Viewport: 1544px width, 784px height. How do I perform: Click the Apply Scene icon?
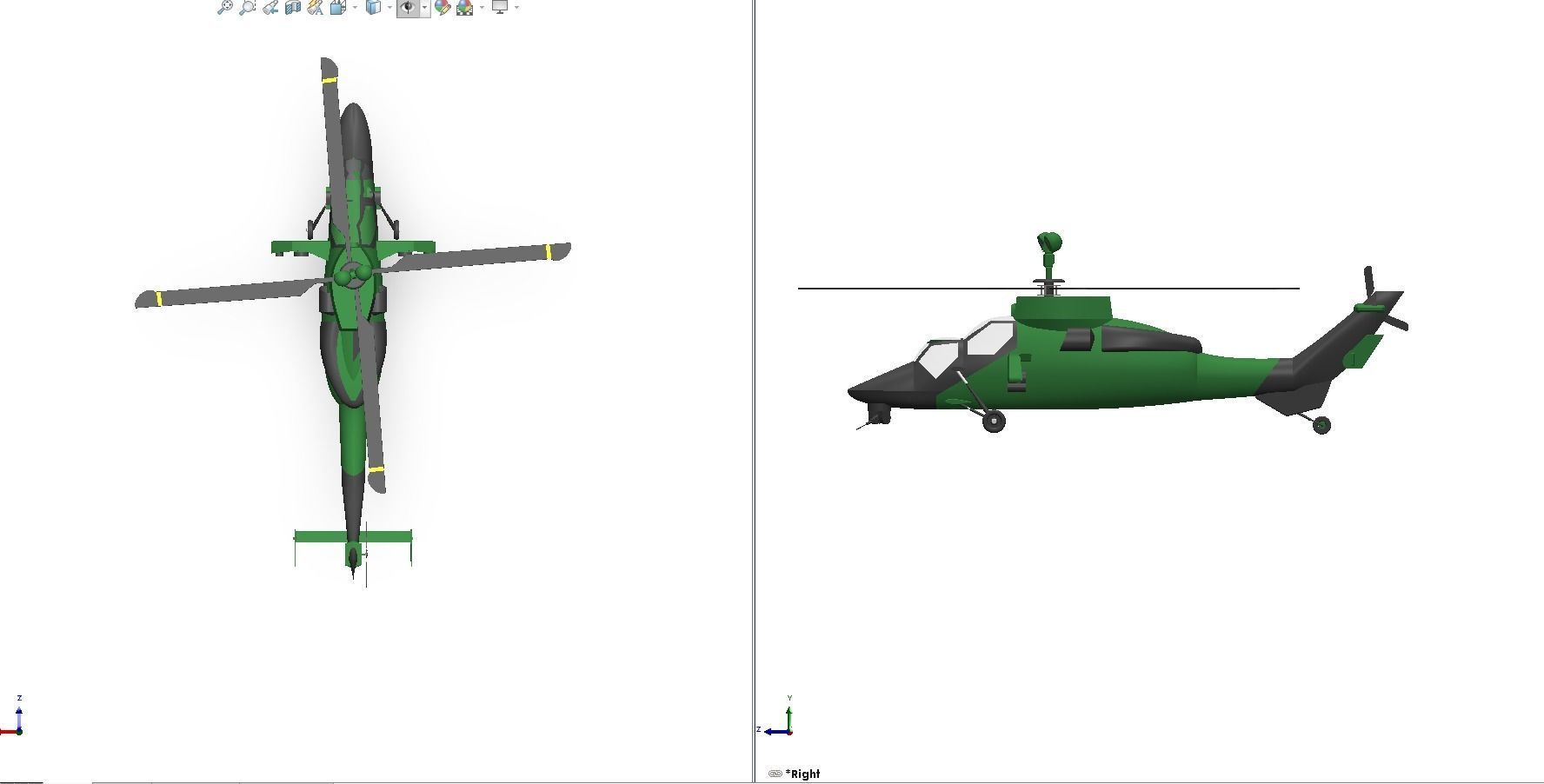tap(465, 7)
